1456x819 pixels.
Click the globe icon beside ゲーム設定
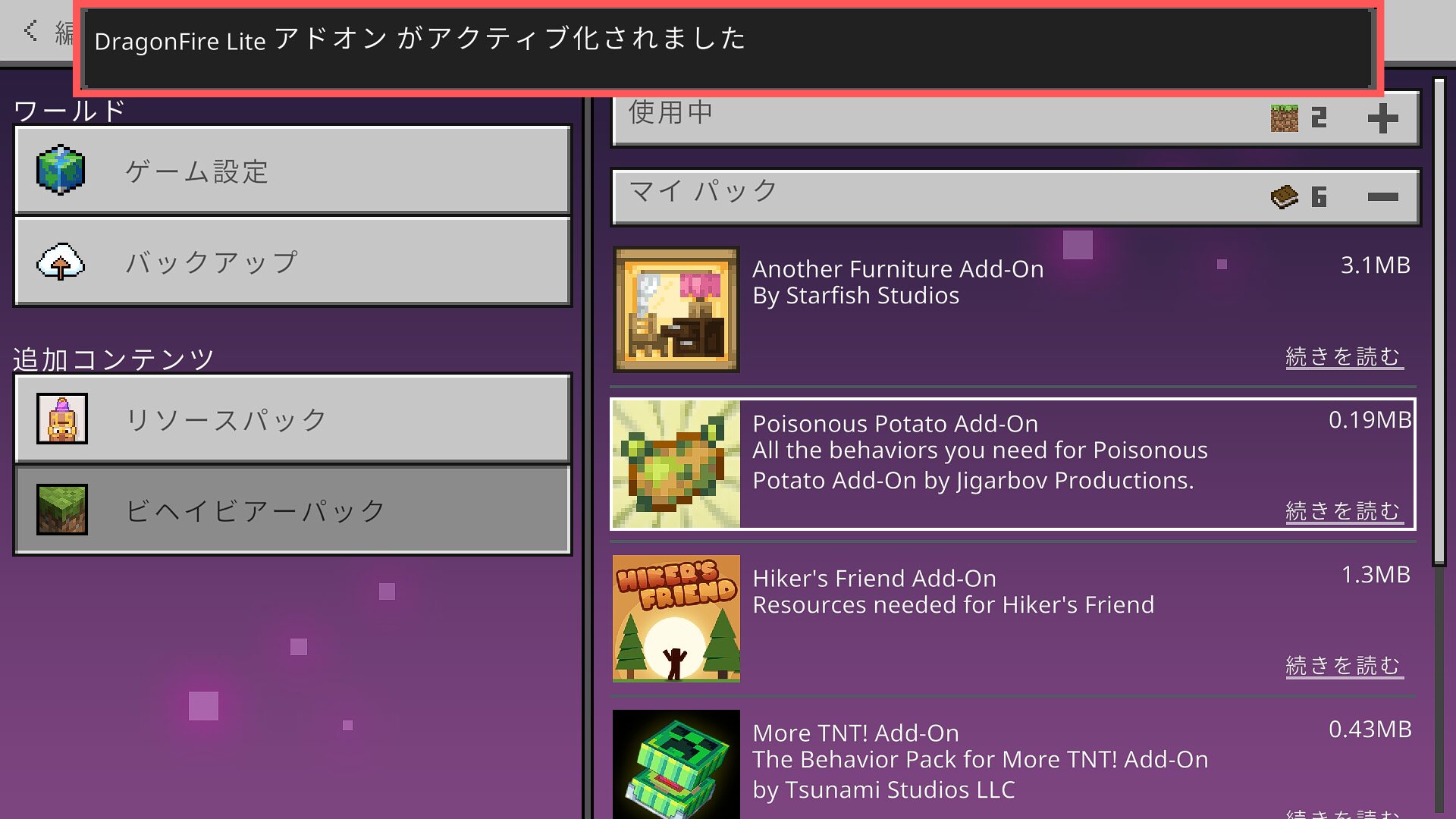point(61,171)
